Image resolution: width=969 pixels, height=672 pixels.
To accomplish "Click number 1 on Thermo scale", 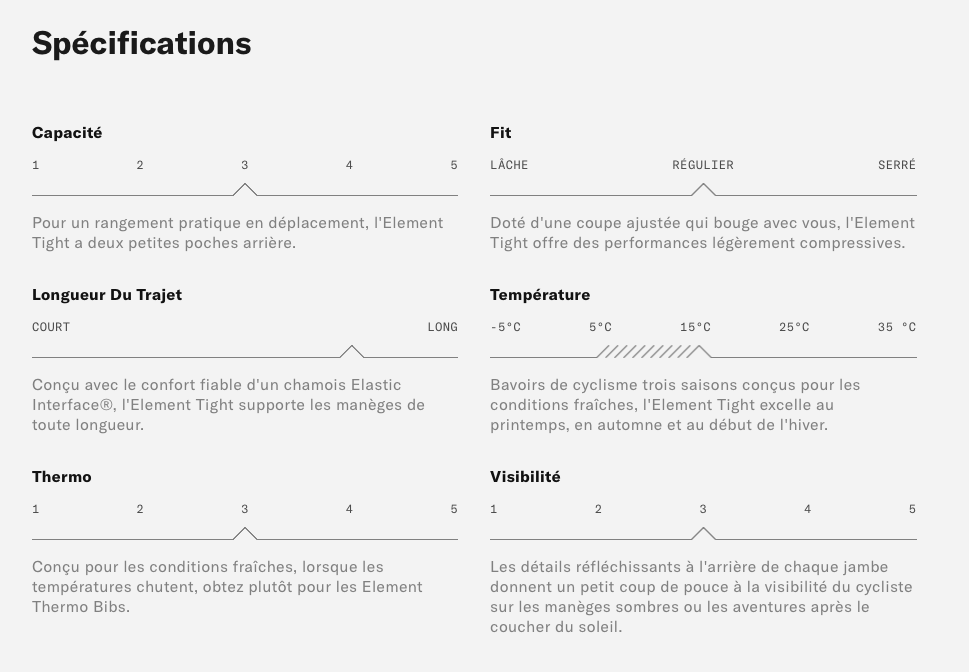I will click(36, 509).
